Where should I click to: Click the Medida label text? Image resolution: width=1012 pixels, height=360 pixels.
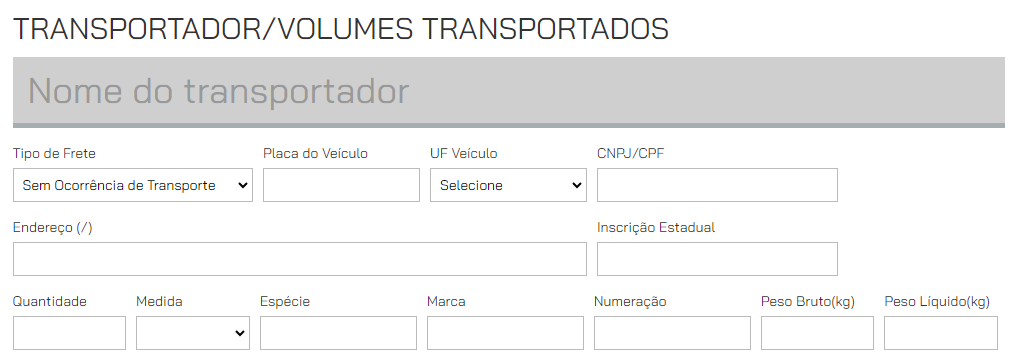159,301
